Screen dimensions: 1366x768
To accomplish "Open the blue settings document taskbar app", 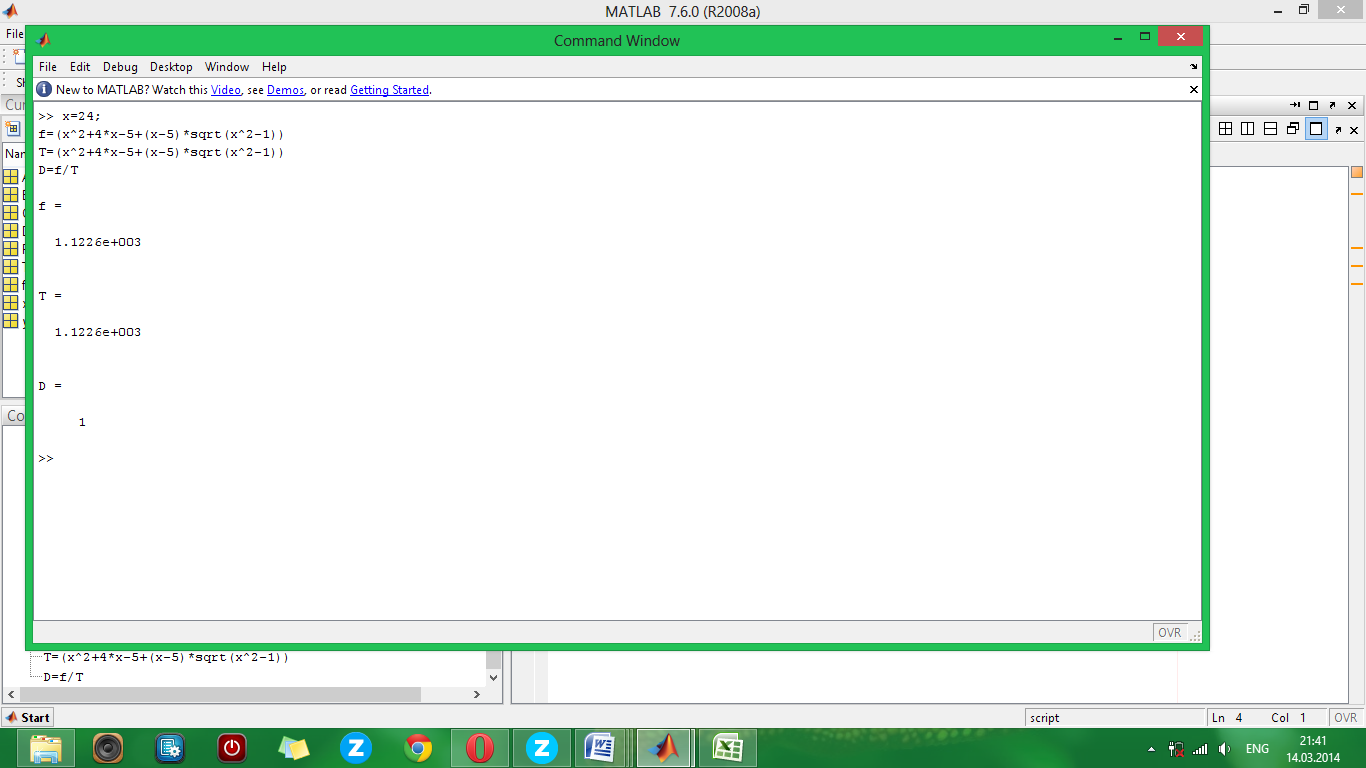I will (170, 748).
